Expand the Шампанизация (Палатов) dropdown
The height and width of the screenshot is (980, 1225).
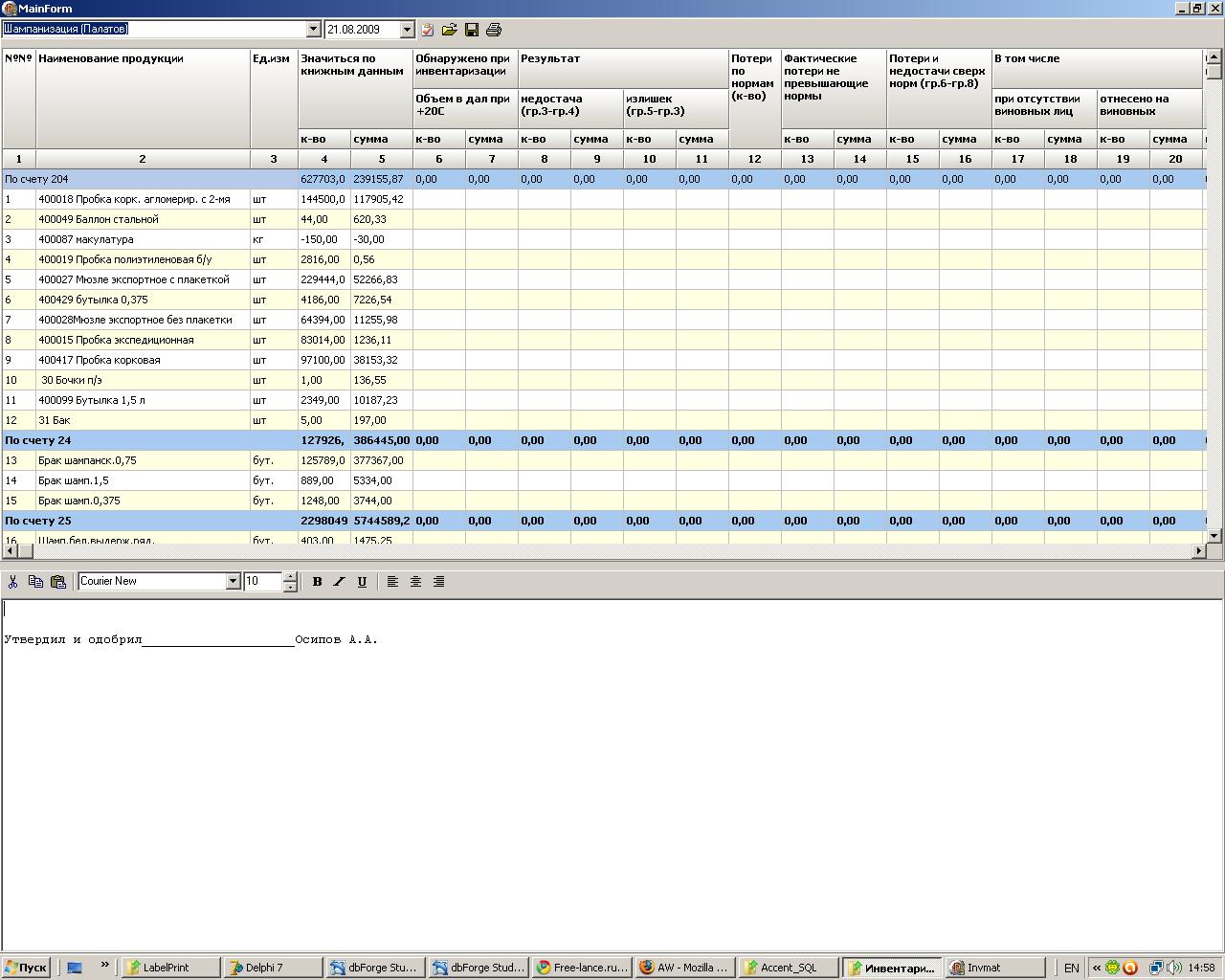(313, 30)
